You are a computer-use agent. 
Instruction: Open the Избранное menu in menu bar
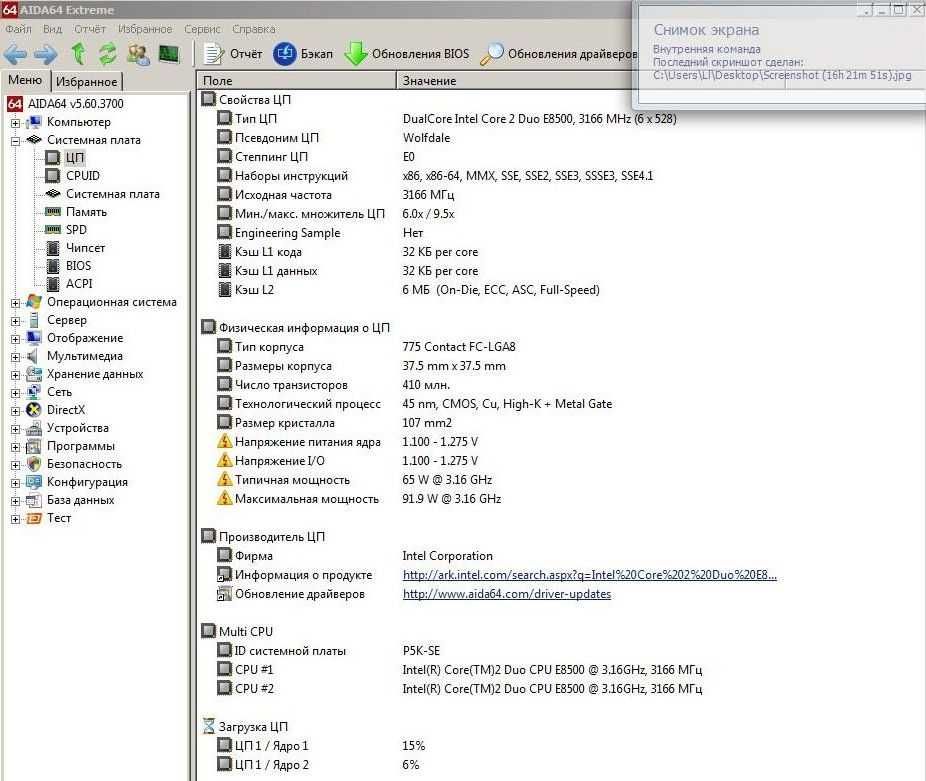145,29
